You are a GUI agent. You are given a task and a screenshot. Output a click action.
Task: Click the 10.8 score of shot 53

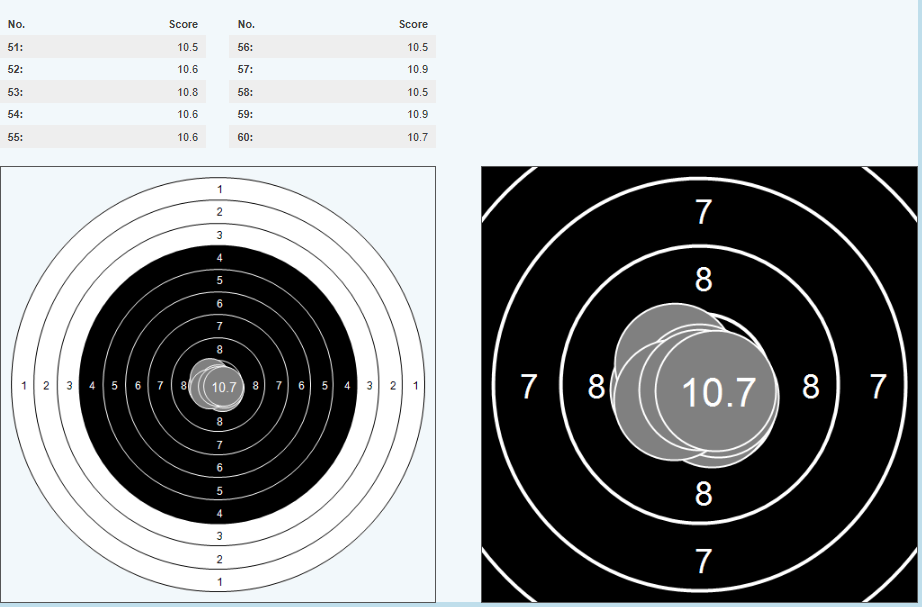click(x=188, y=92)
